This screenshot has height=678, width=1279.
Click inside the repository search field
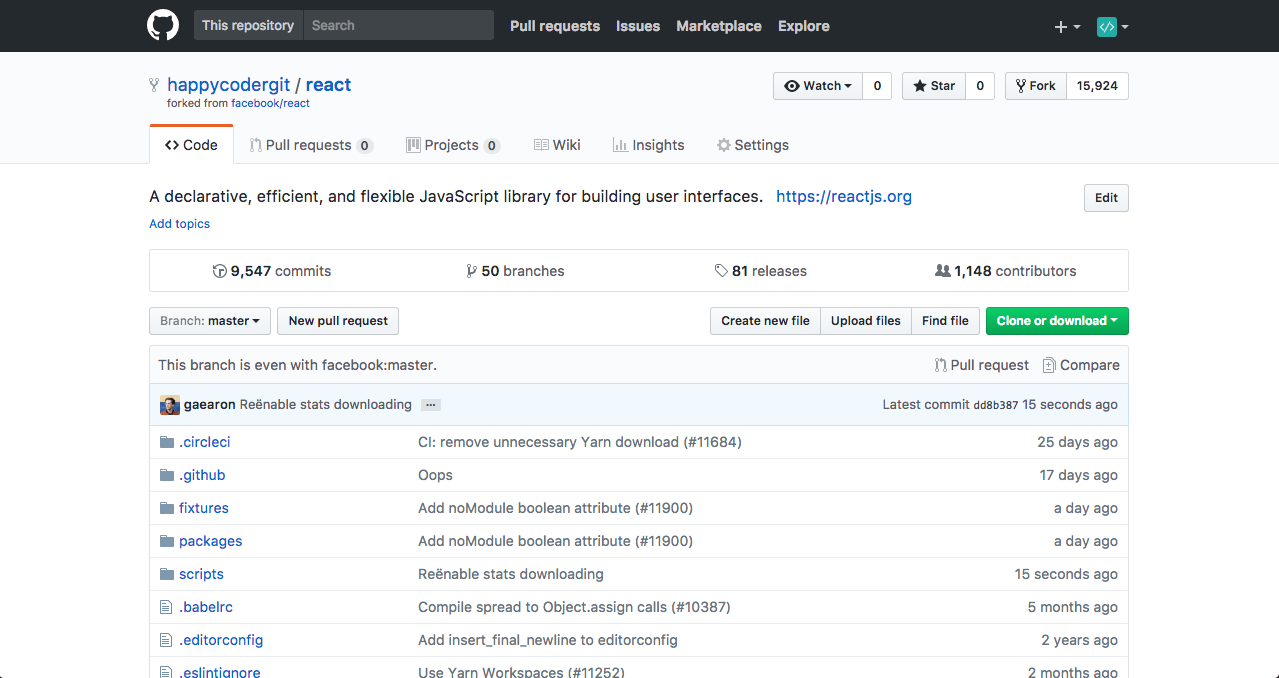coord(398,24)
